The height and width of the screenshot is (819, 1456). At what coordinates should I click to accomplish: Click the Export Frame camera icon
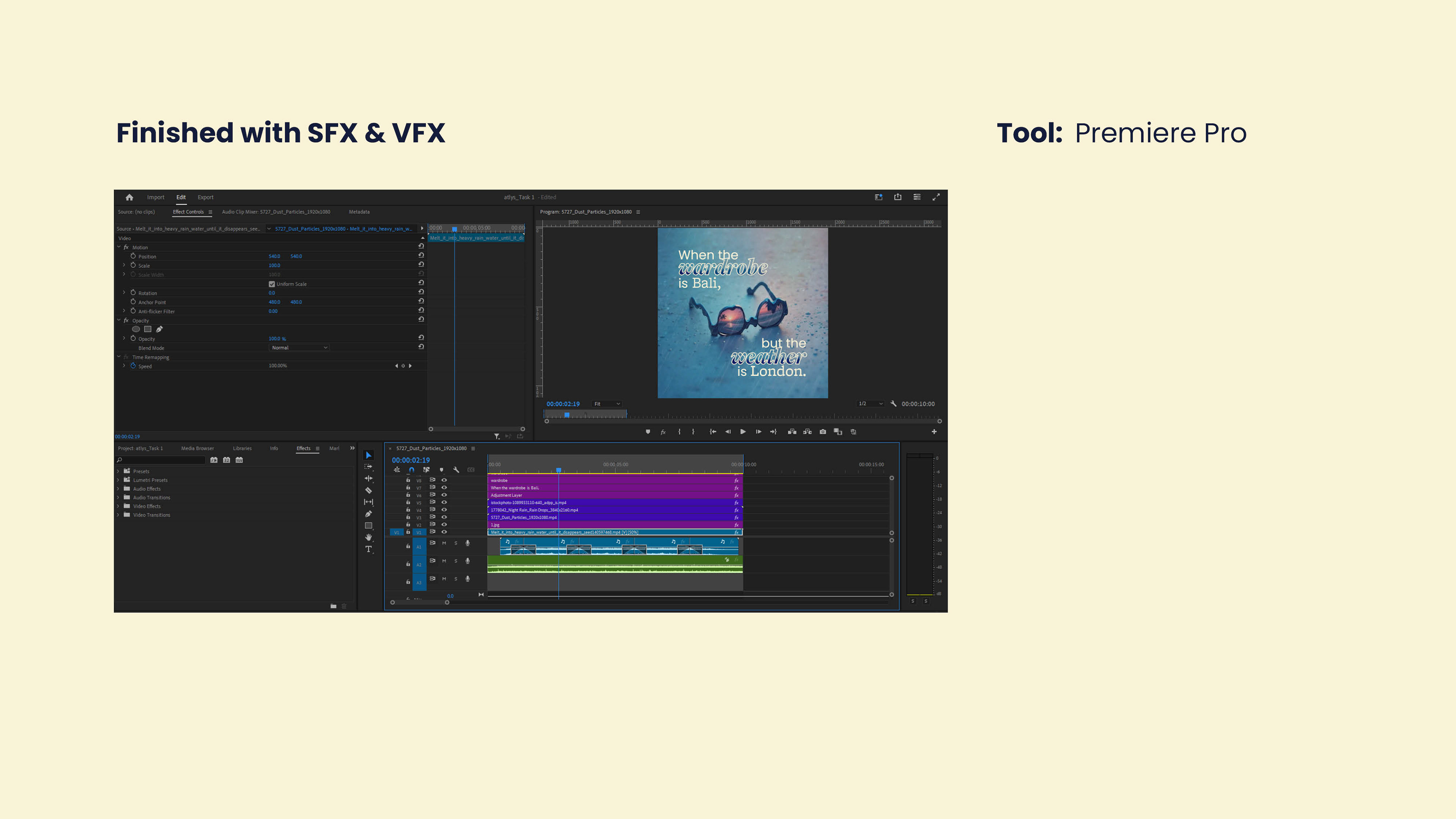coord(823,432)
